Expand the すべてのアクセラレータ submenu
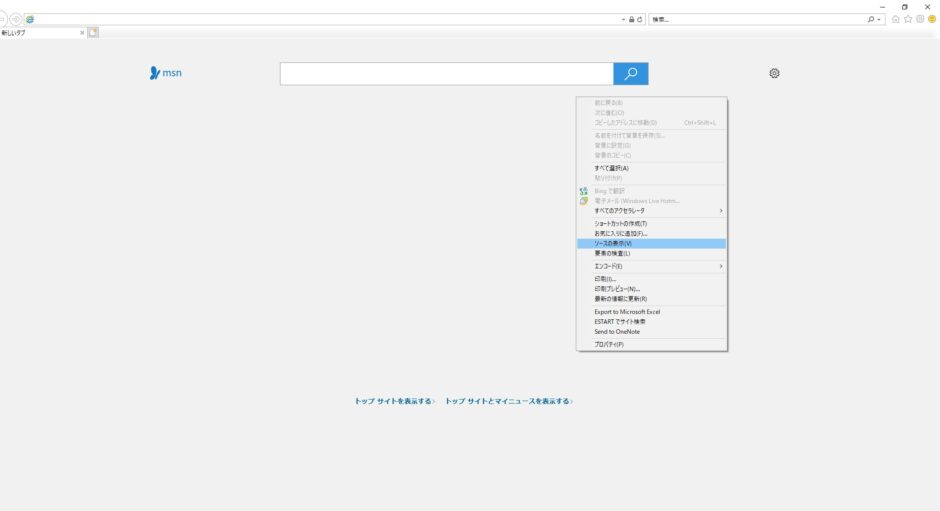This screenshot has width=940, height=511. (x=651, y=211)
